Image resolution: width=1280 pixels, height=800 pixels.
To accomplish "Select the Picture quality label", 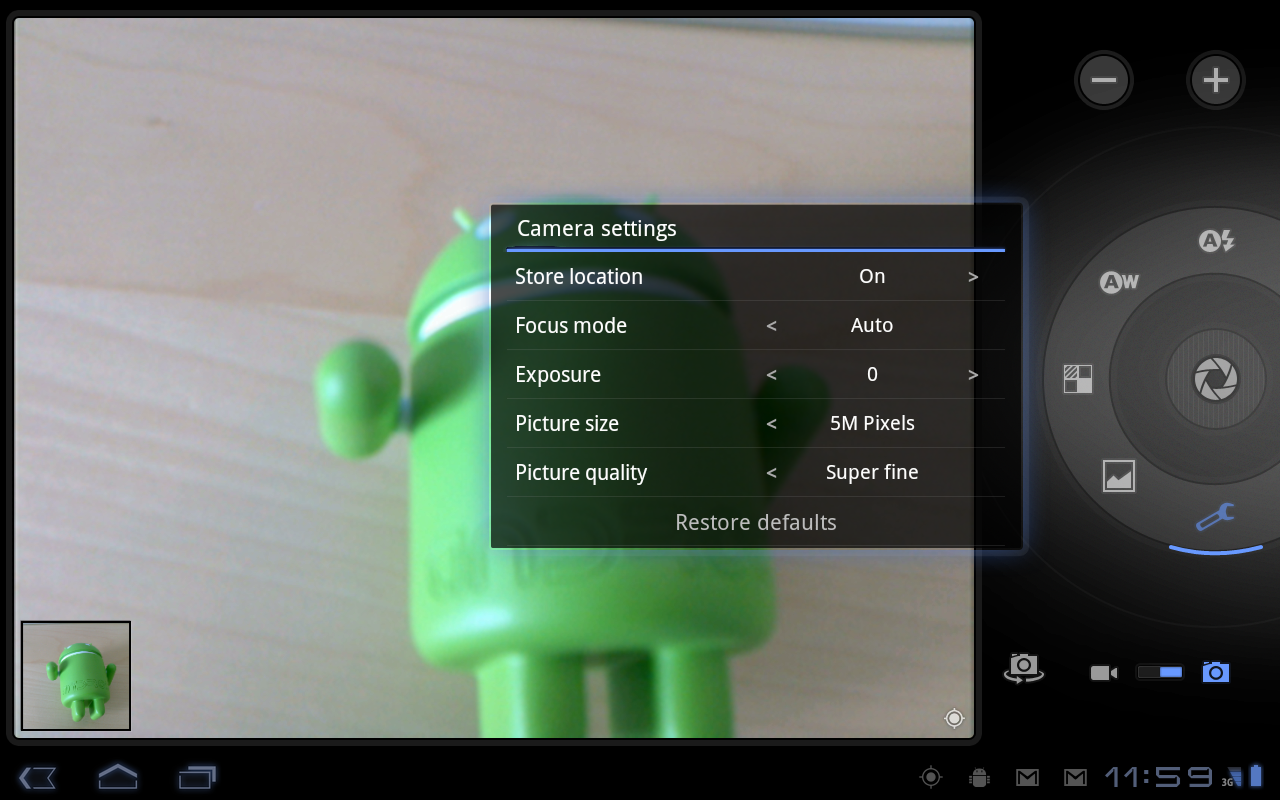I will pos(581,473).
